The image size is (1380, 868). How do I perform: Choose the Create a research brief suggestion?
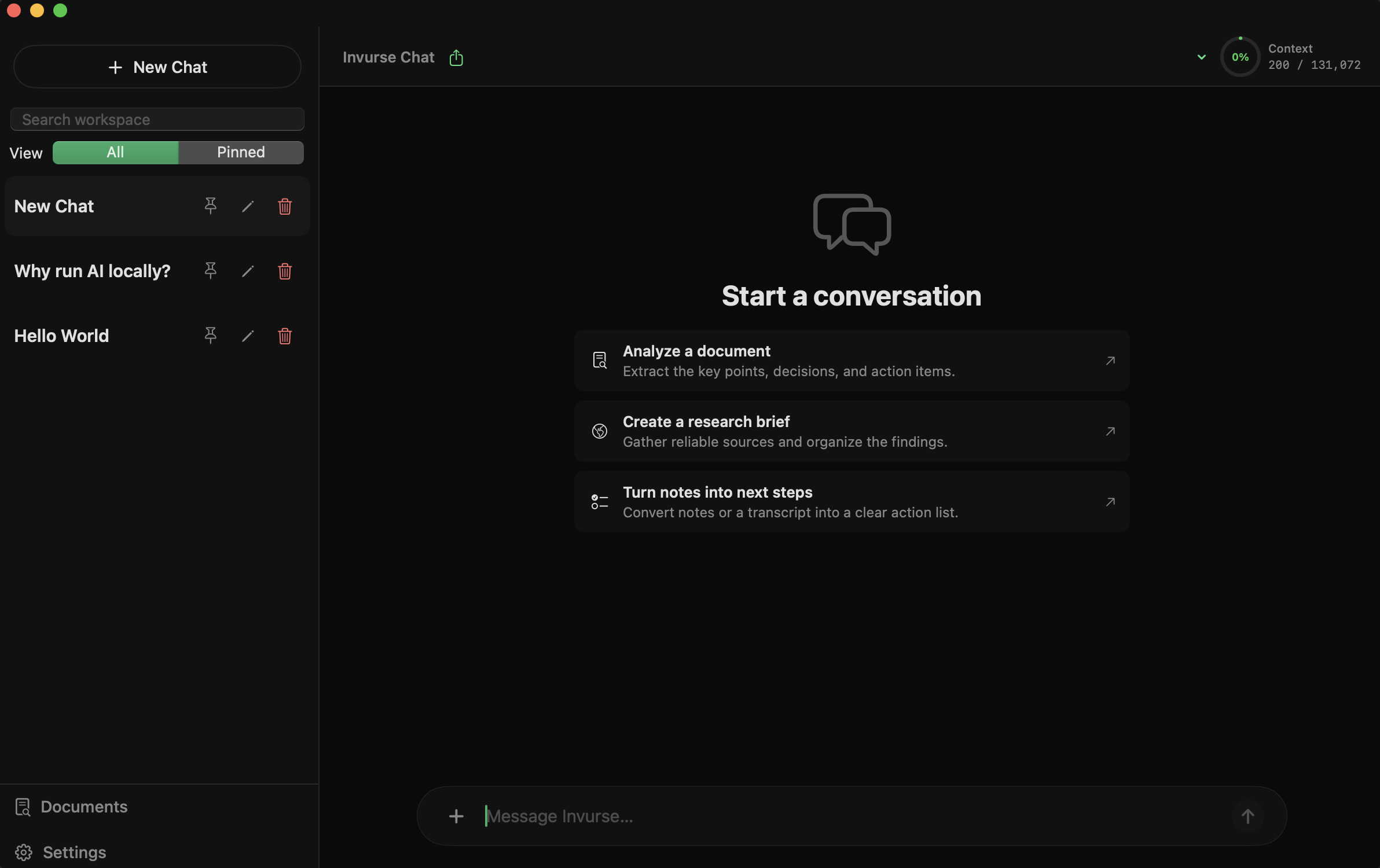point(852,431)
